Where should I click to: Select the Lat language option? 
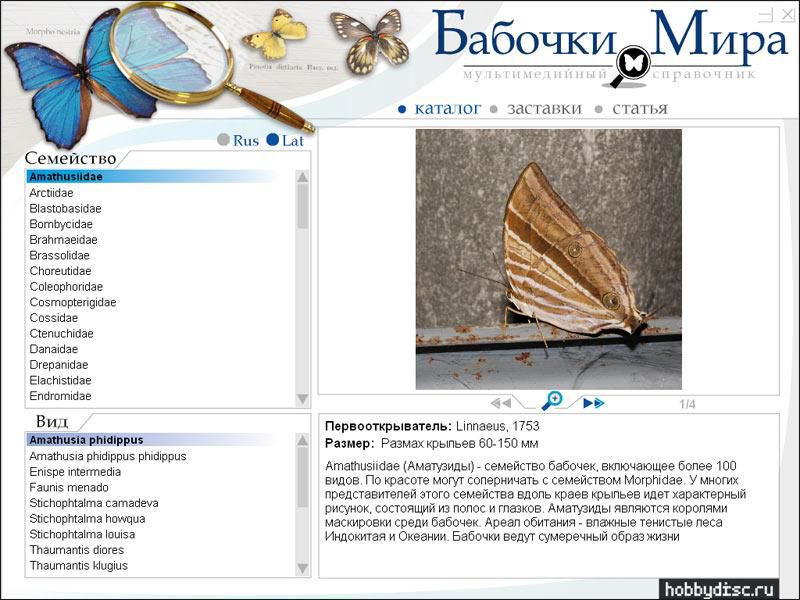tap(285, 141)
